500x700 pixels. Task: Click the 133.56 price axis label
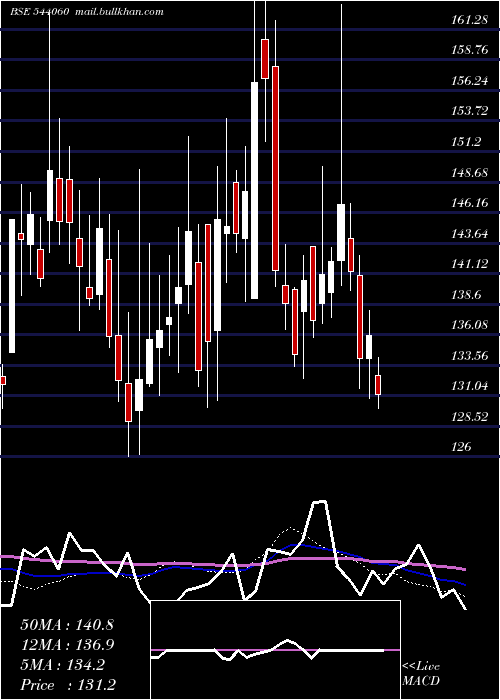pyautogui.click(x=469, y=356)
